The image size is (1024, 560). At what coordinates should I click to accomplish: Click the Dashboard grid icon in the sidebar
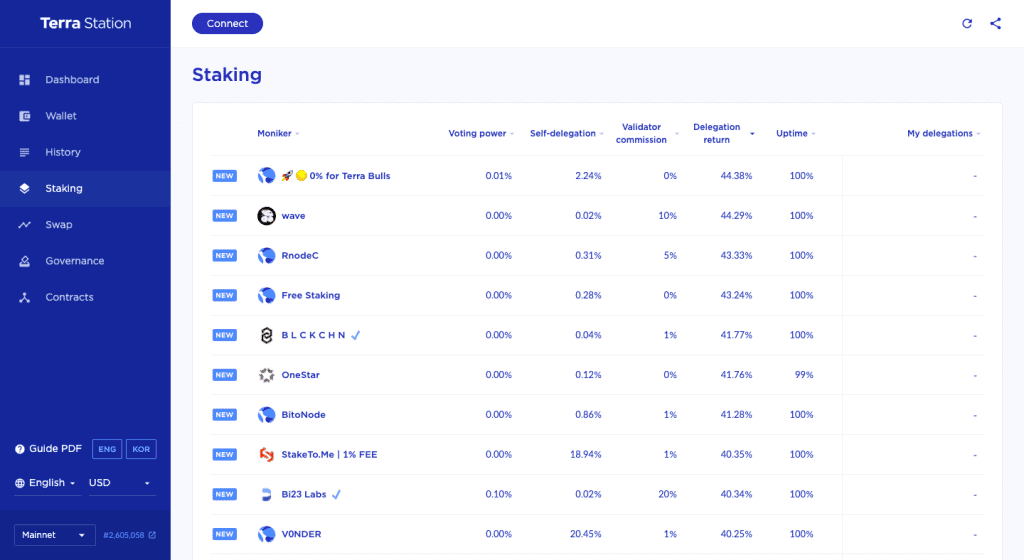[x=25, y=80]
